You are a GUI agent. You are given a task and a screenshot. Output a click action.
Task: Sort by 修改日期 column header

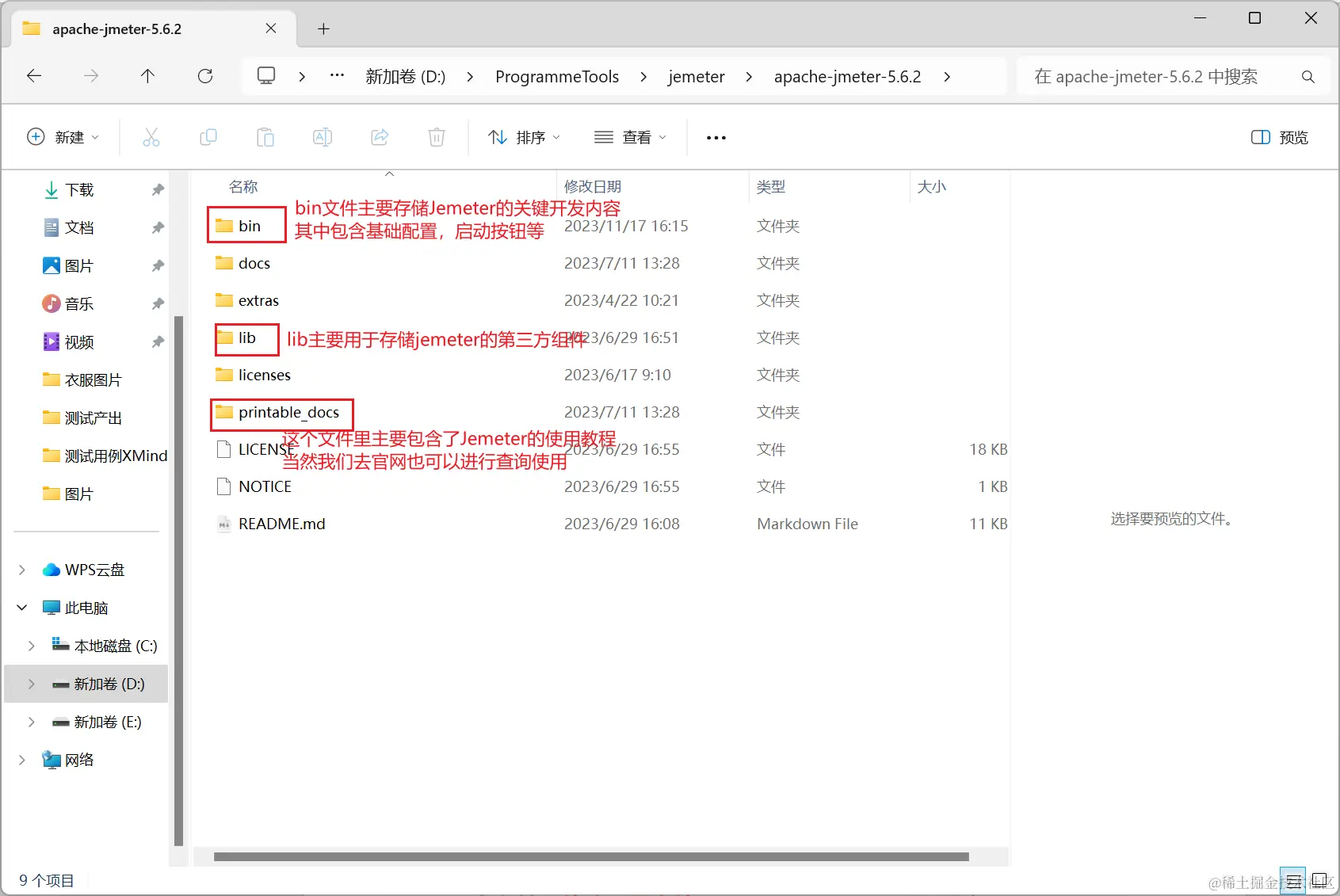coord(593,187)
